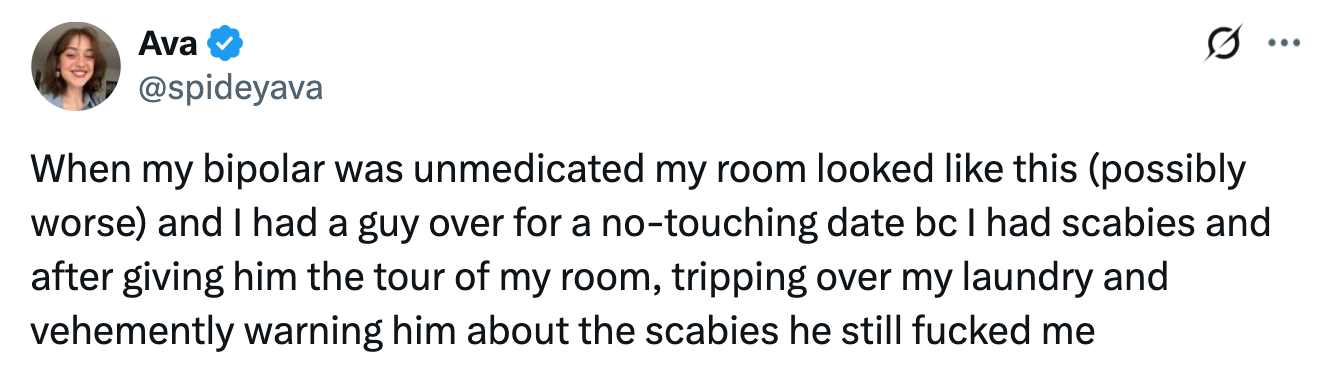
Task: Visit the @spideyava handle link
Action: click(231, 88)
